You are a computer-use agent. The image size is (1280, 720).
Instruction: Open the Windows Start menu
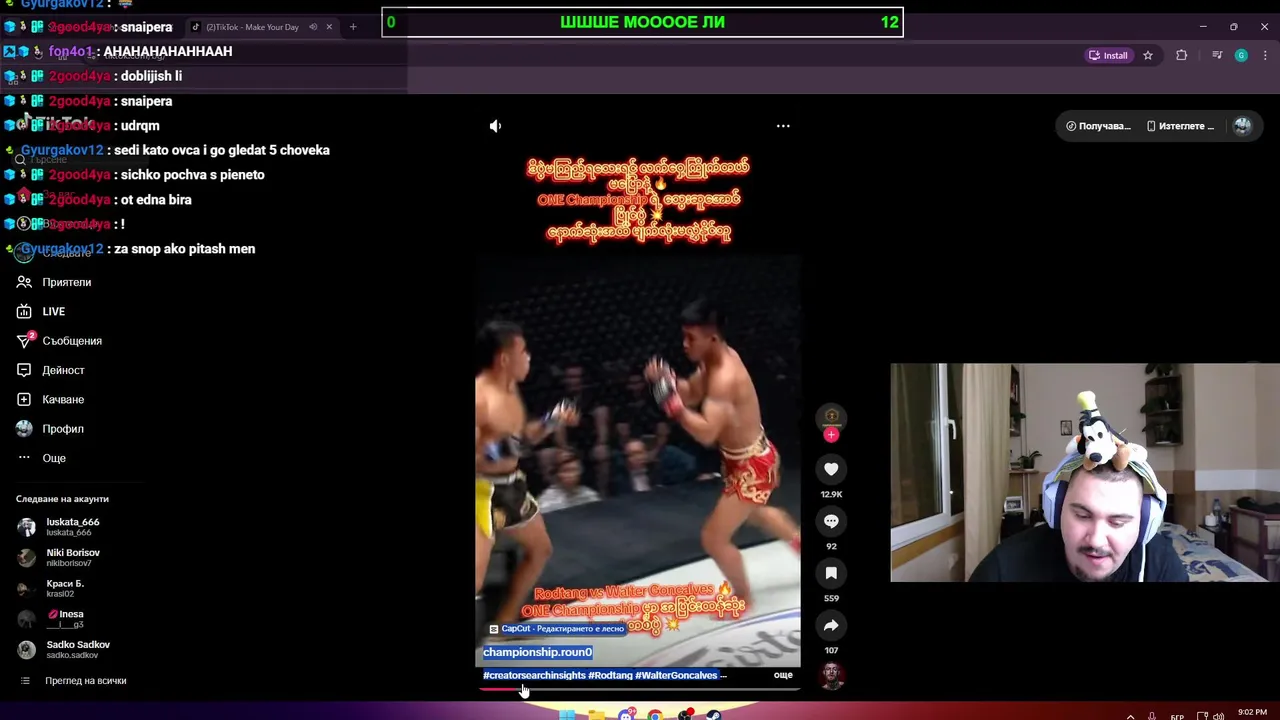tap(567, 715)
